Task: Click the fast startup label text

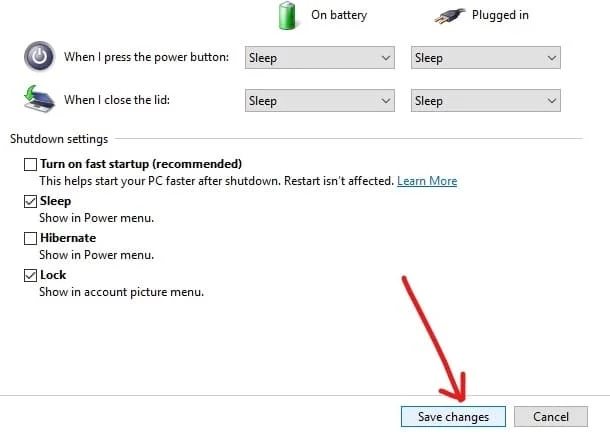Action: [141, 164]
